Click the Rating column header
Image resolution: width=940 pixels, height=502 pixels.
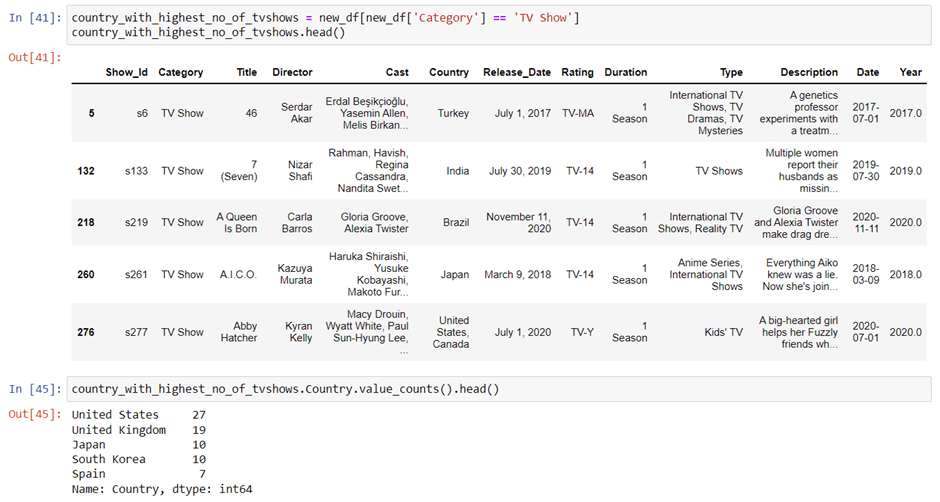point(577,73)
